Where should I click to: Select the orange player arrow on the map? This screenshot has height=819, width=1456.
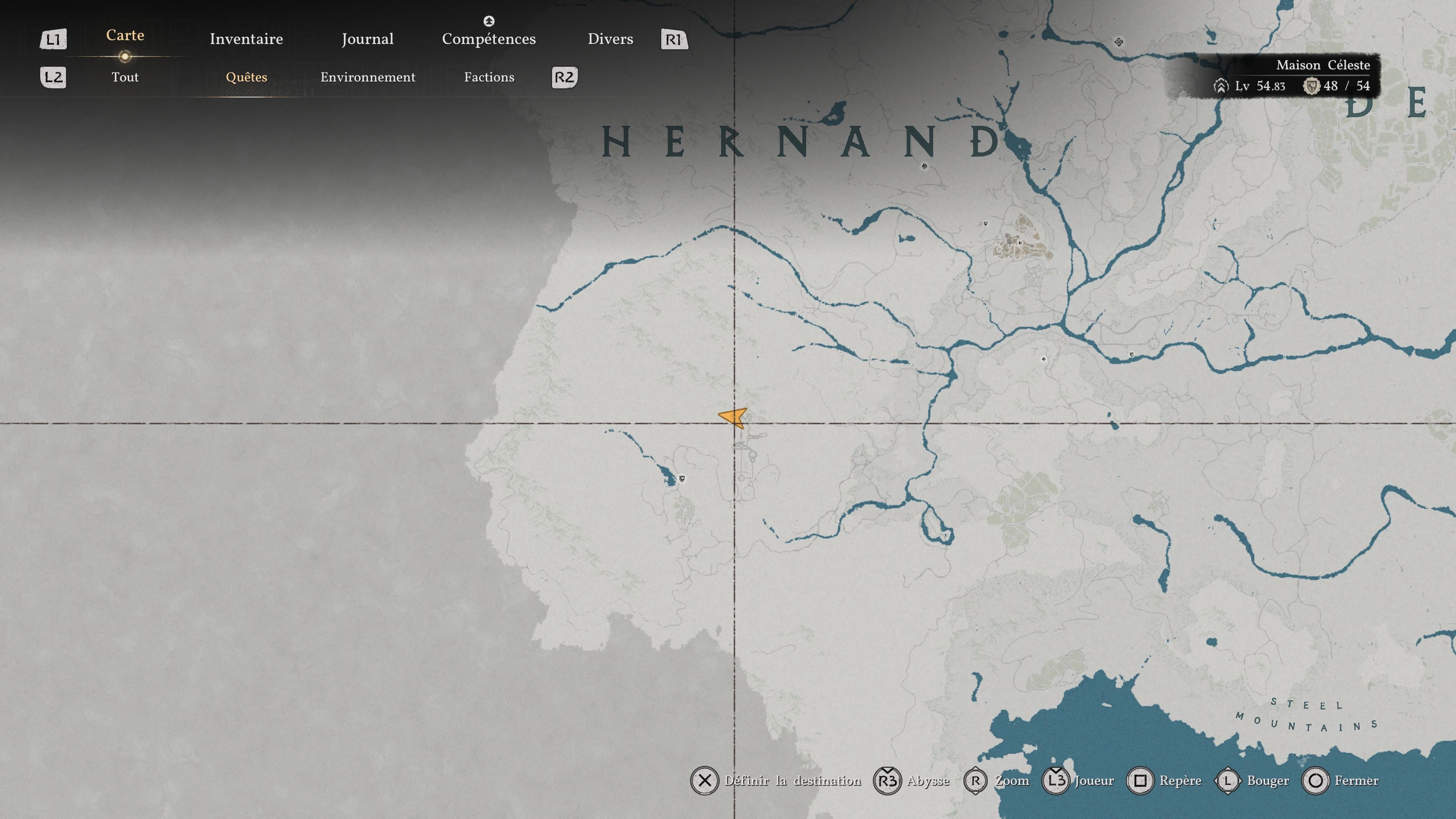click(x=733, y=418)
